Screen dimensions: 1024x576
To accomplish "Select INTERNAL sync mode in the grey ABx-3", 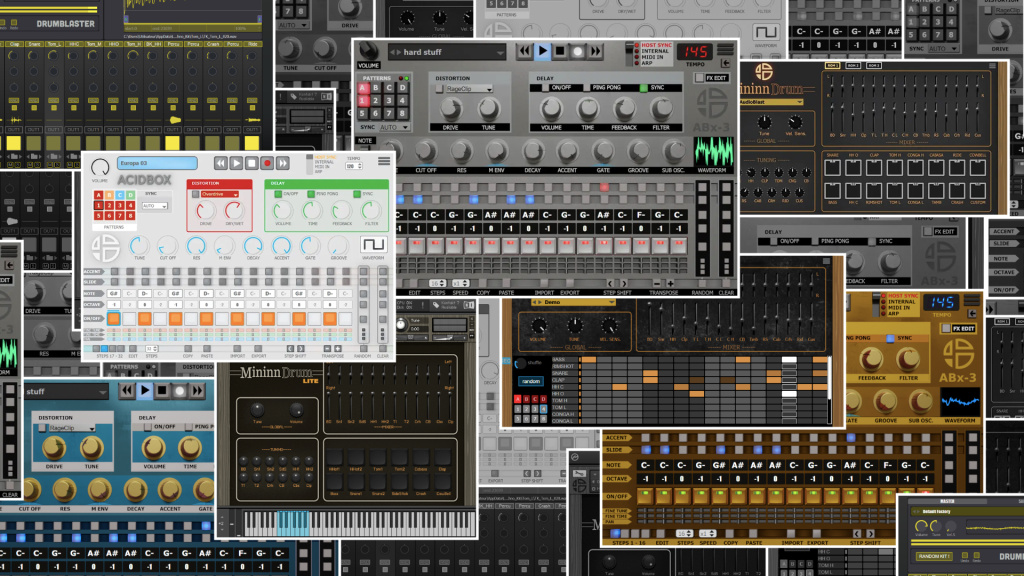I will coord(655,51).
